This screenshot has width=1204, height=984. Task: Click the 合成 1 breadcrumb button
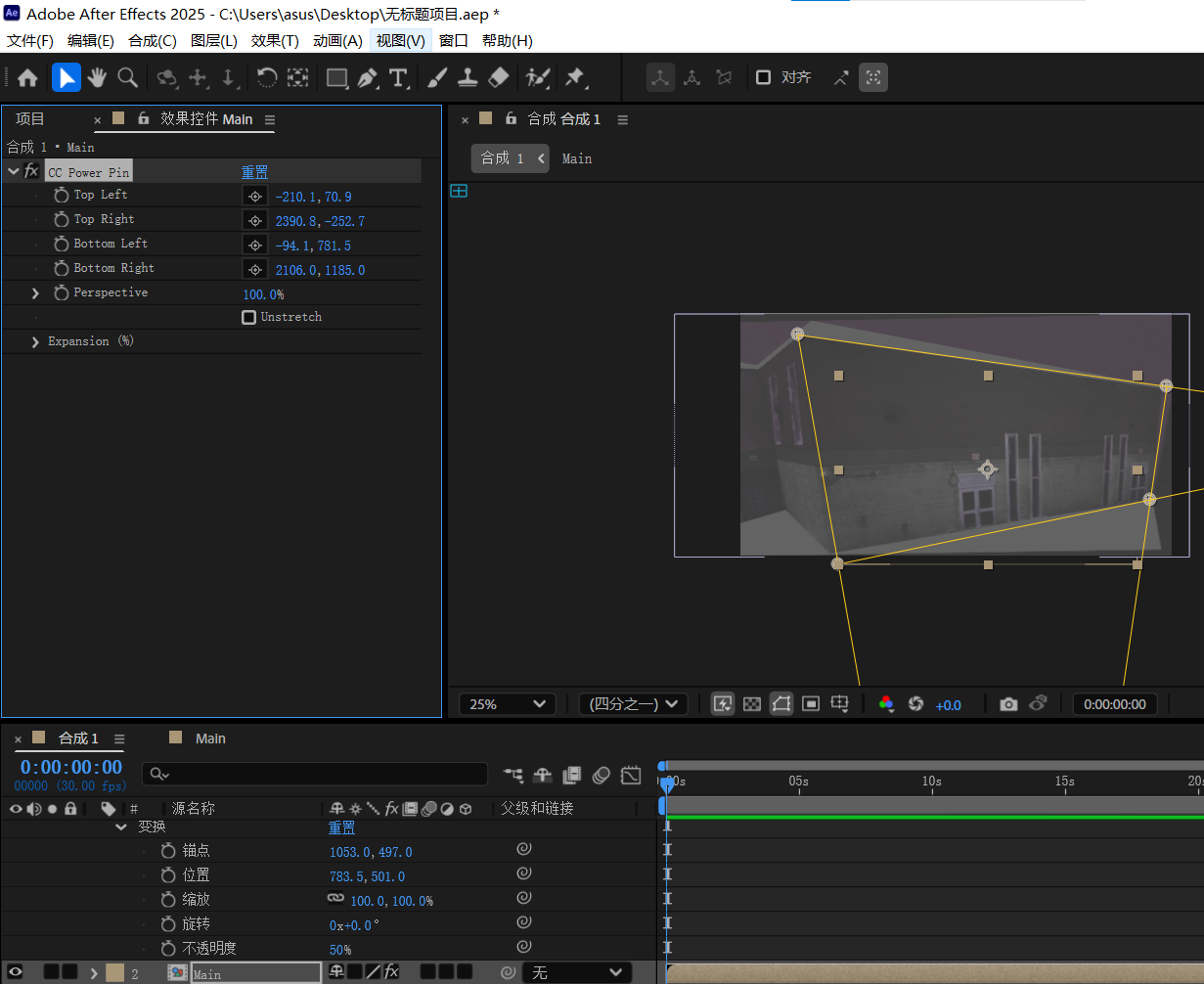(x=502, y=158)
